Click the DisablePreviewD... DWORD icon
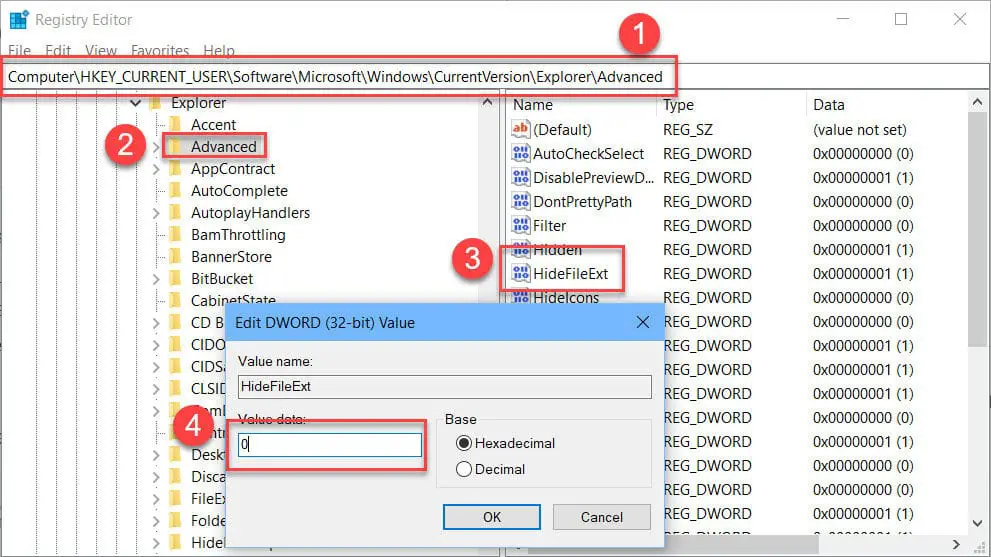The width and height of the screenshot is (991, 557). [520, 177]
